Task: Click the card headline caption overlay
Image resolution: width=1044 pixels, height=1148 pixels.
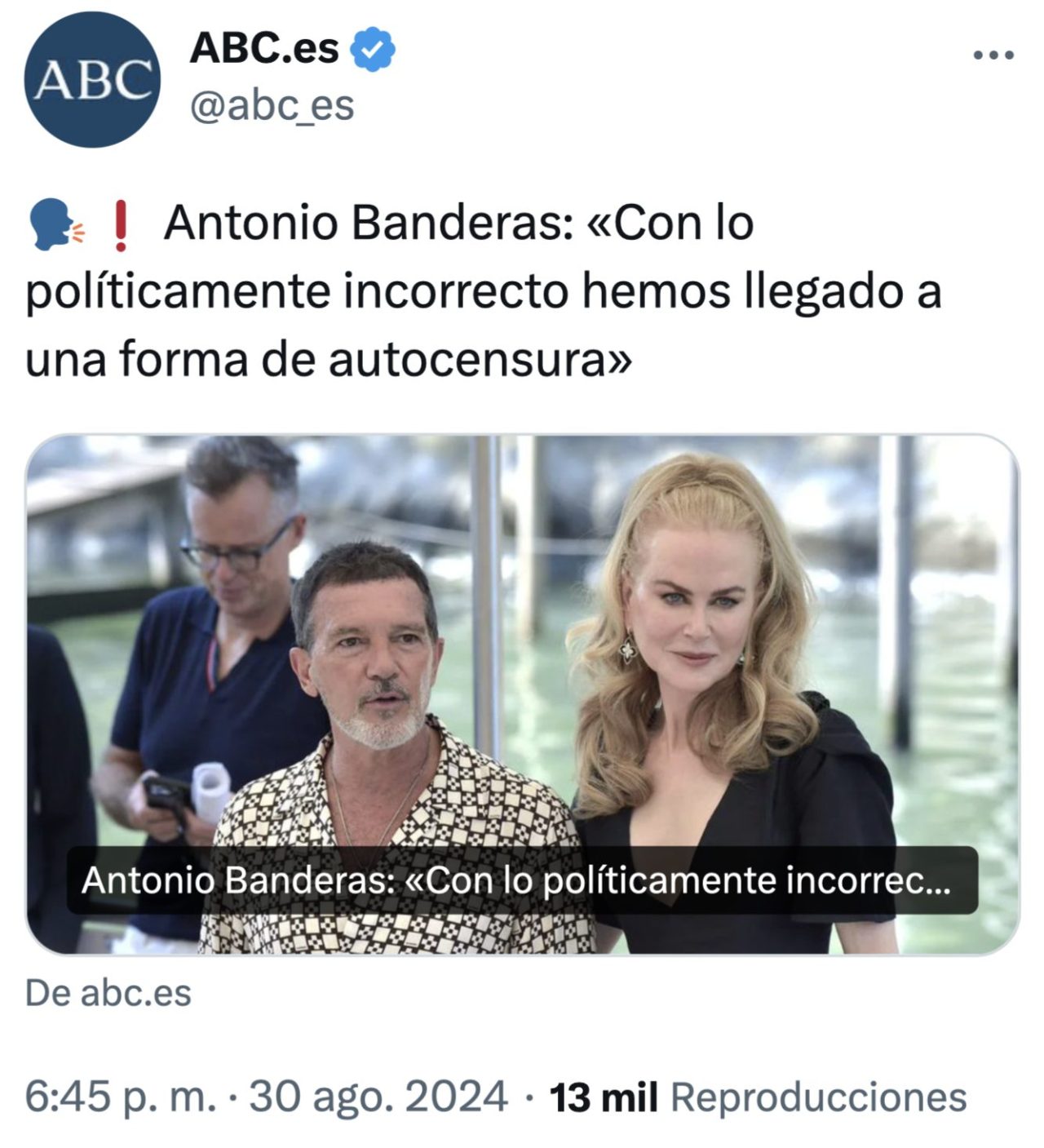Action: 522,880
